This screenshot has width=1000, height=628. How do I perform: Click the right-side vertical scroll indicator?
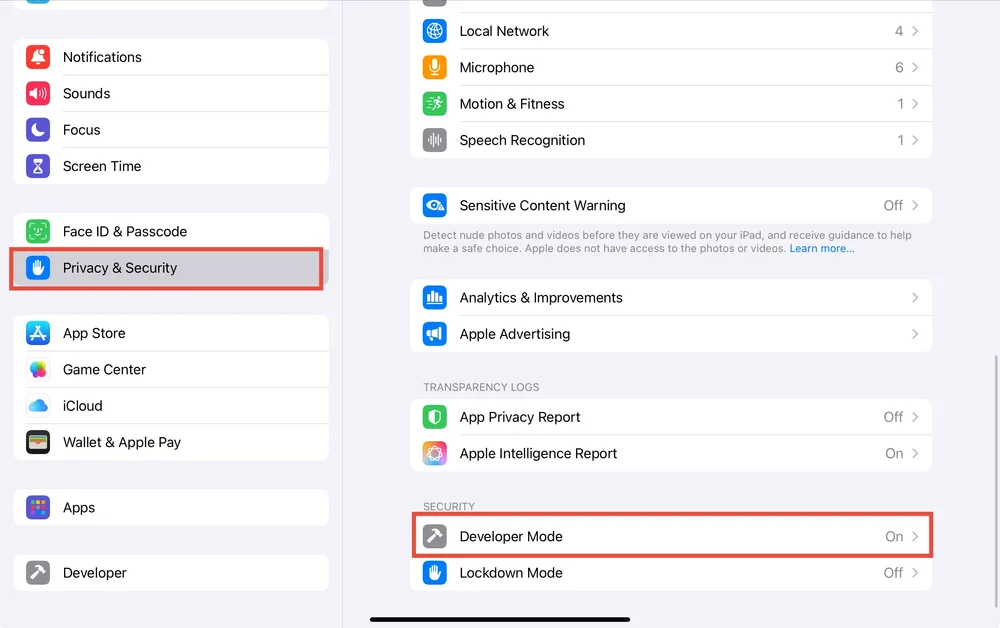tap(997, 481)
